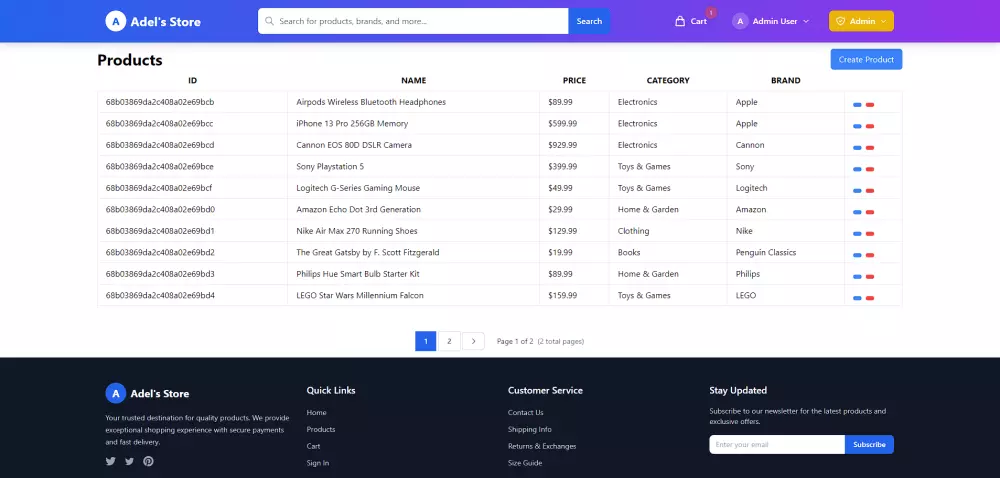Screen dimensions: 1000x478
Task: Click ID cell 68b03869da2c408a02e69bcb
Action: click(160, 102)
